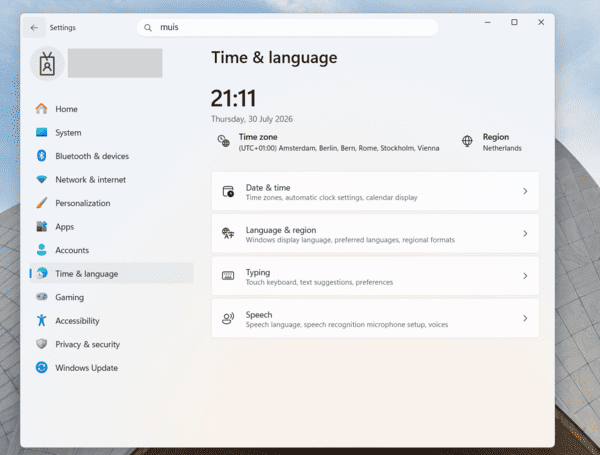Expand Speech chevron arrow
This screenshot has height=455, width=600.
click(525, 318)
